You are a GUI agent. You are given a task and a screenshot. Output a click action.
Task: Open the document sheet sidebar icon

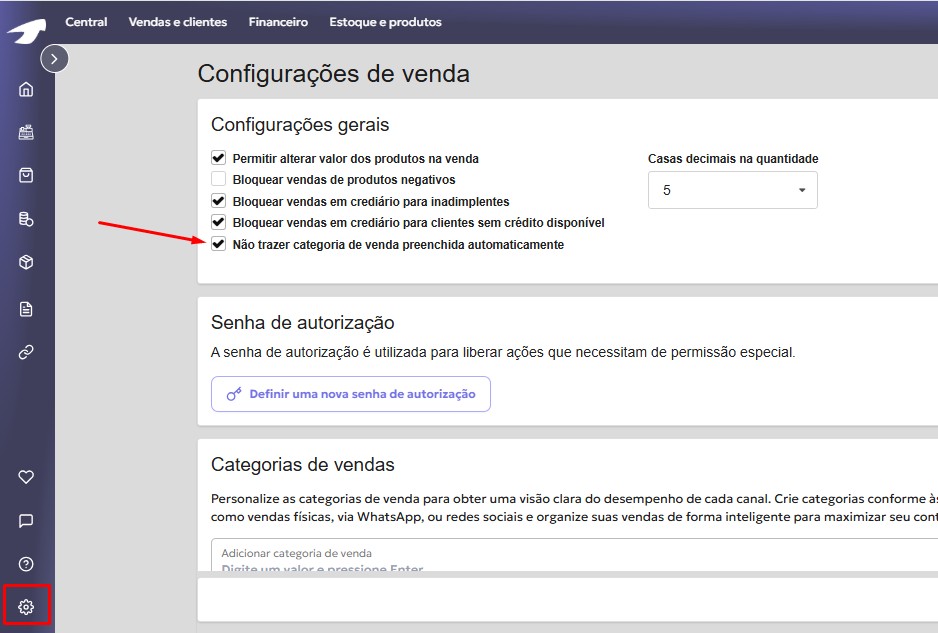point(26,309)
